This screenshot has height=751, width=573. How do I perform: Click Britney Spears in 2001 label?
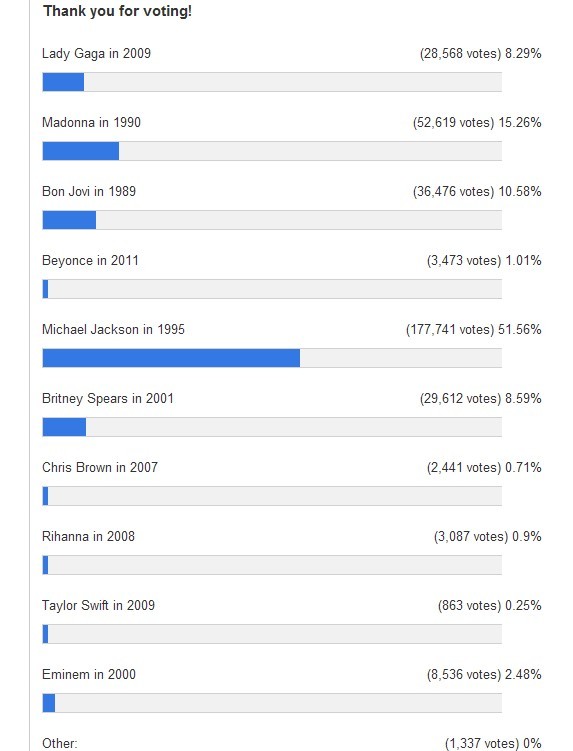[x=108, y=398]
